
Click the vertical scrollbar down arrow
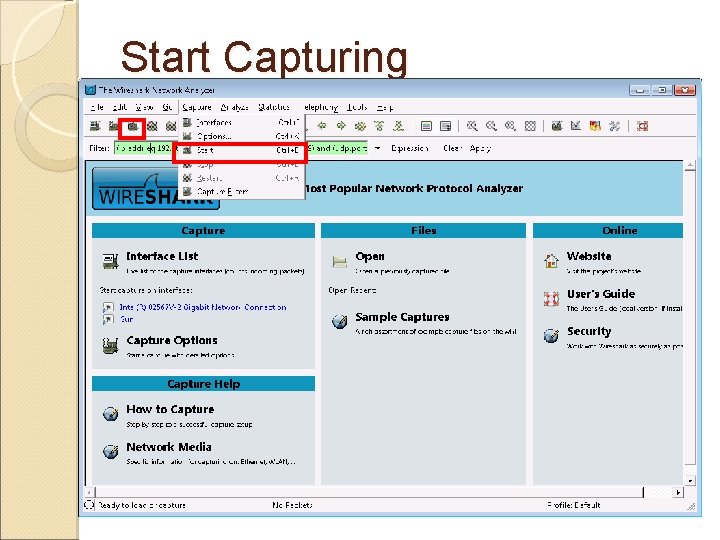690,481
